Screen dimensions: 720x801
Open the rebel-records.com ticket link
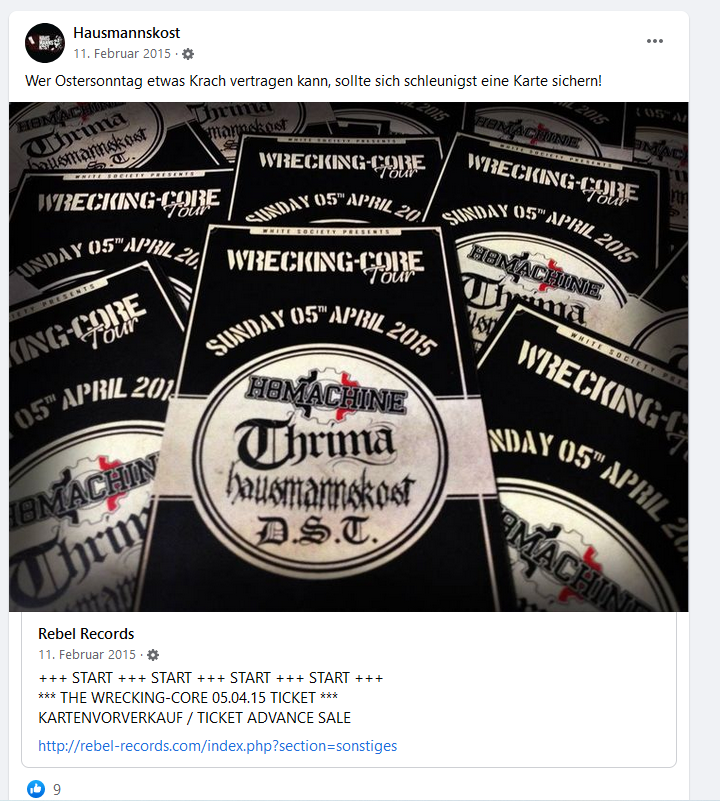[218, 746]
